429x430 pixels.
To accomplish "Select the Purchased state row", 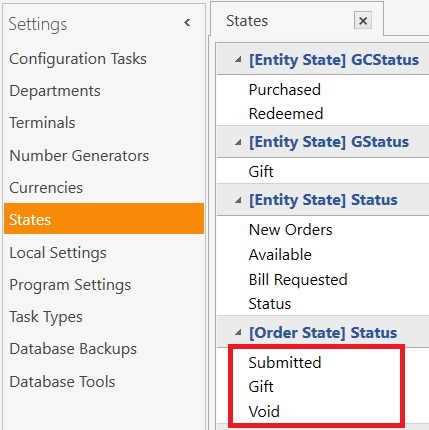I will coord(323,90).
